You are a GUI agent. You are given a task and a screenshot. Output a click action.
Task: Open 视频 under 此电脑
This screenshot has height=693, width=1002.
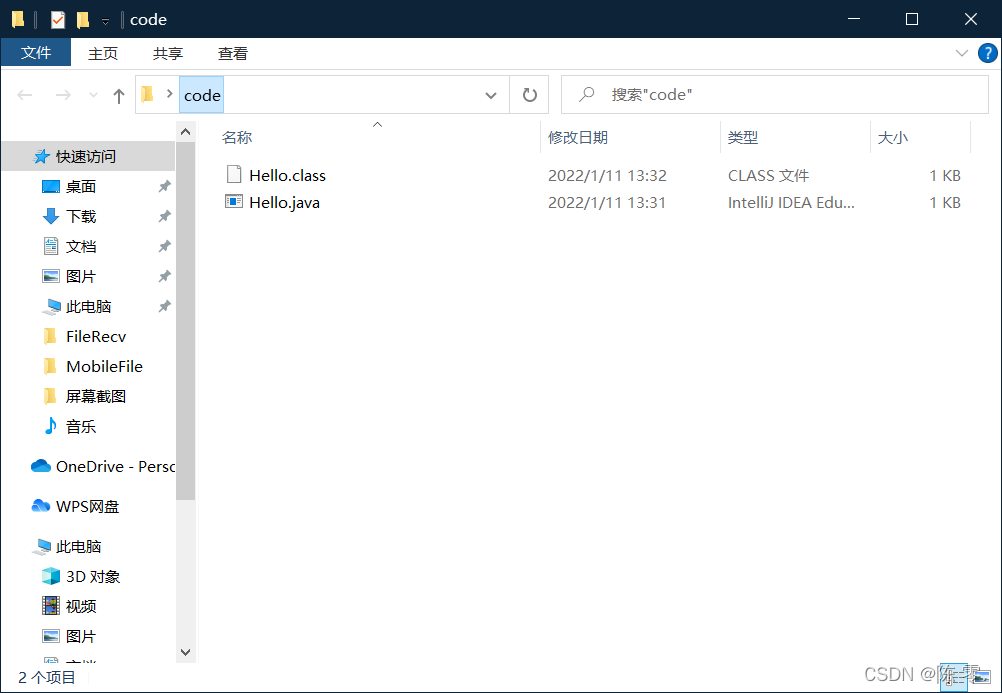pyautogui.click(x=81, y=606)
